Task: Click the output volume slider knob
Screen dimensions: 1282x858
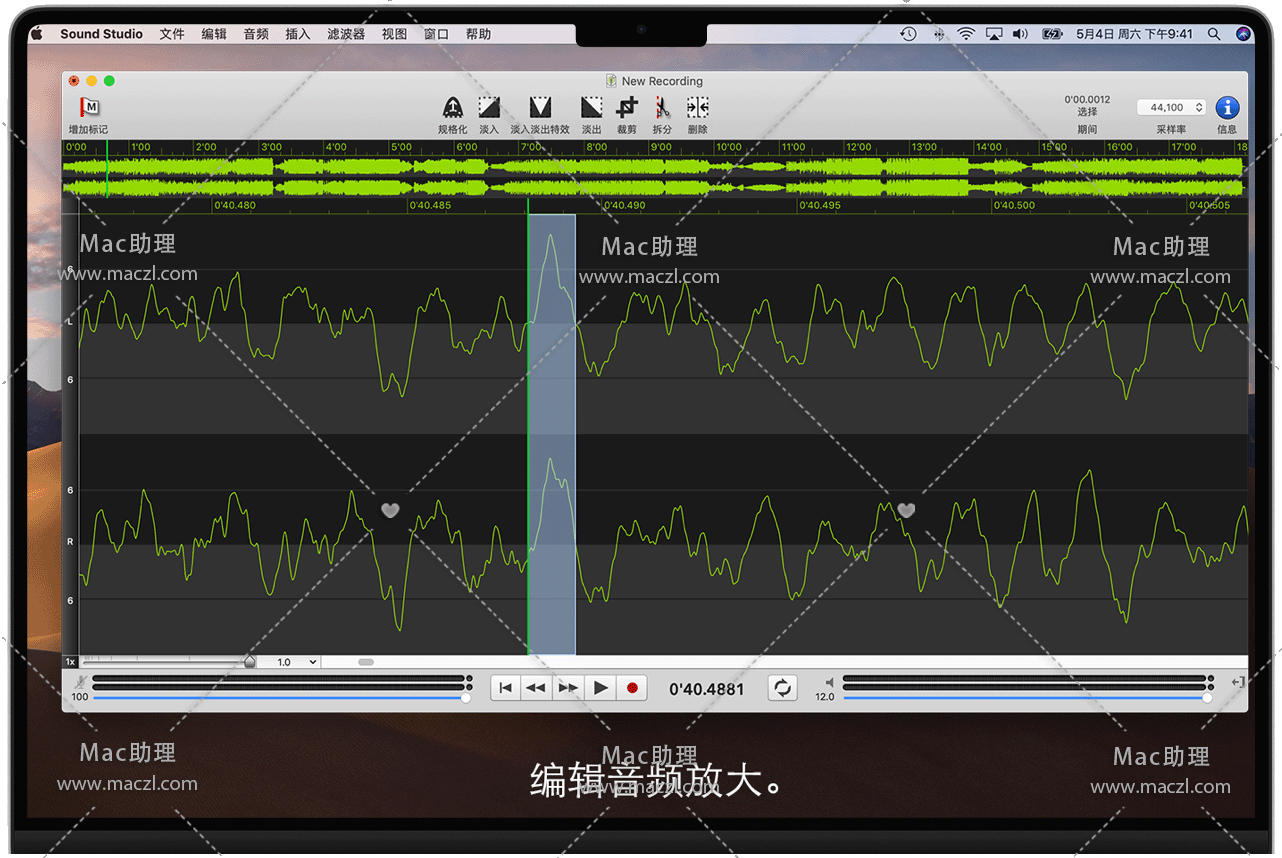Action: [1207, 698]
